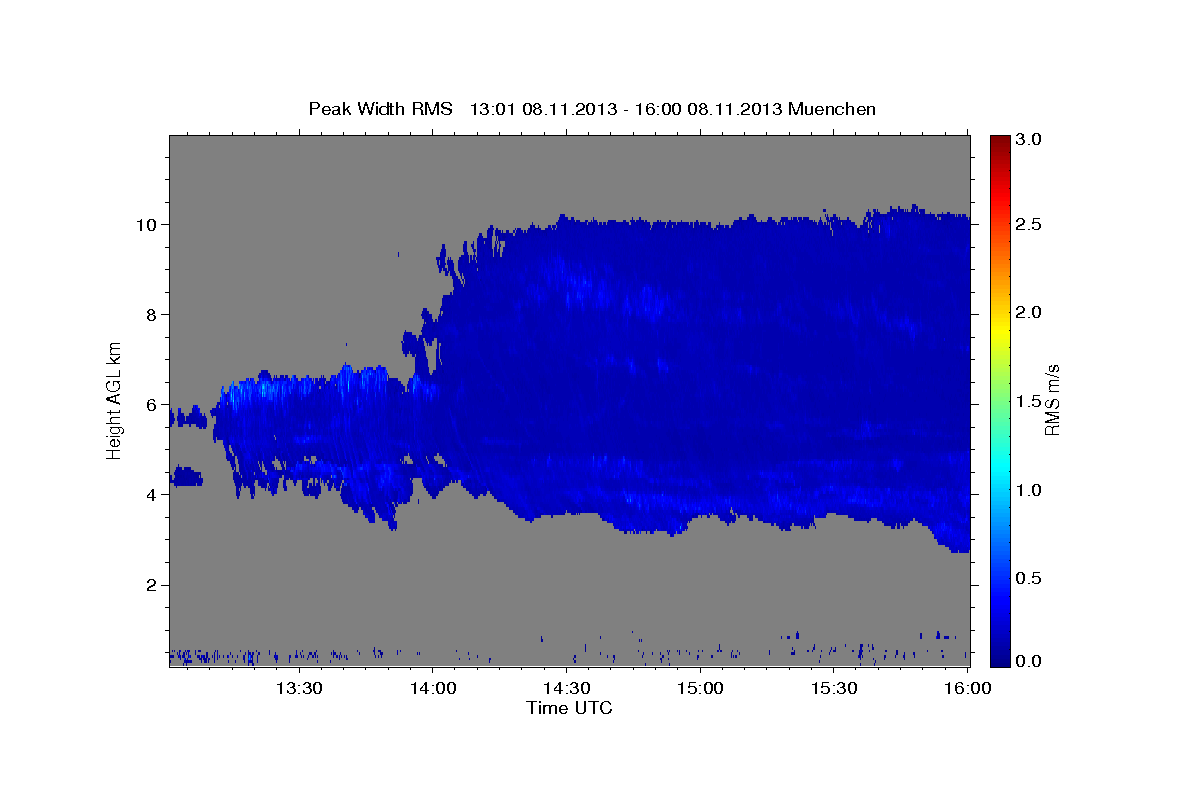Click the 16:00 time tick label
1200x800 pixels.
point(967,688)
